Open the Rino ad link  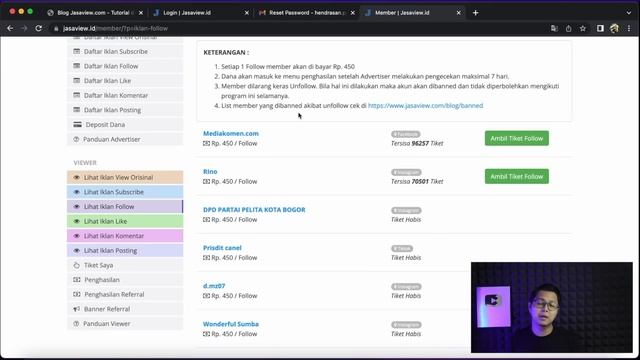pyautogui.click(x=210, y=171)
